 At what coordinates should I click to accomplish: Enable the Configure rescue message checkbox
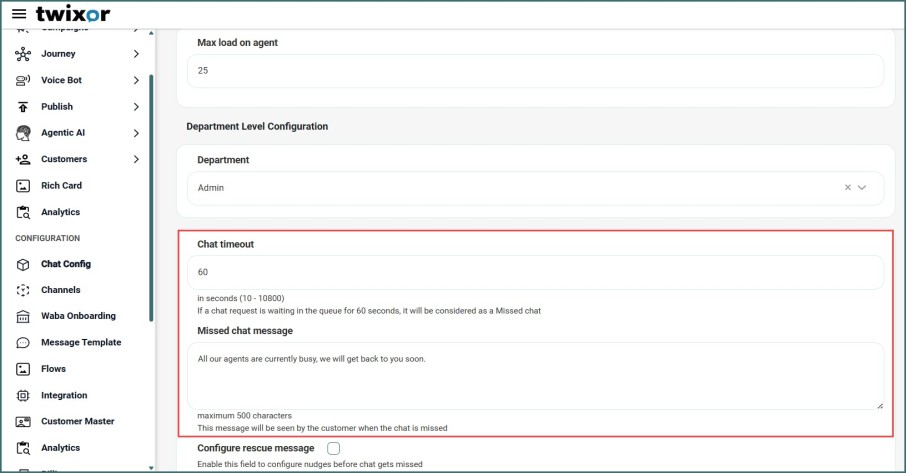[x=334, y=448]
